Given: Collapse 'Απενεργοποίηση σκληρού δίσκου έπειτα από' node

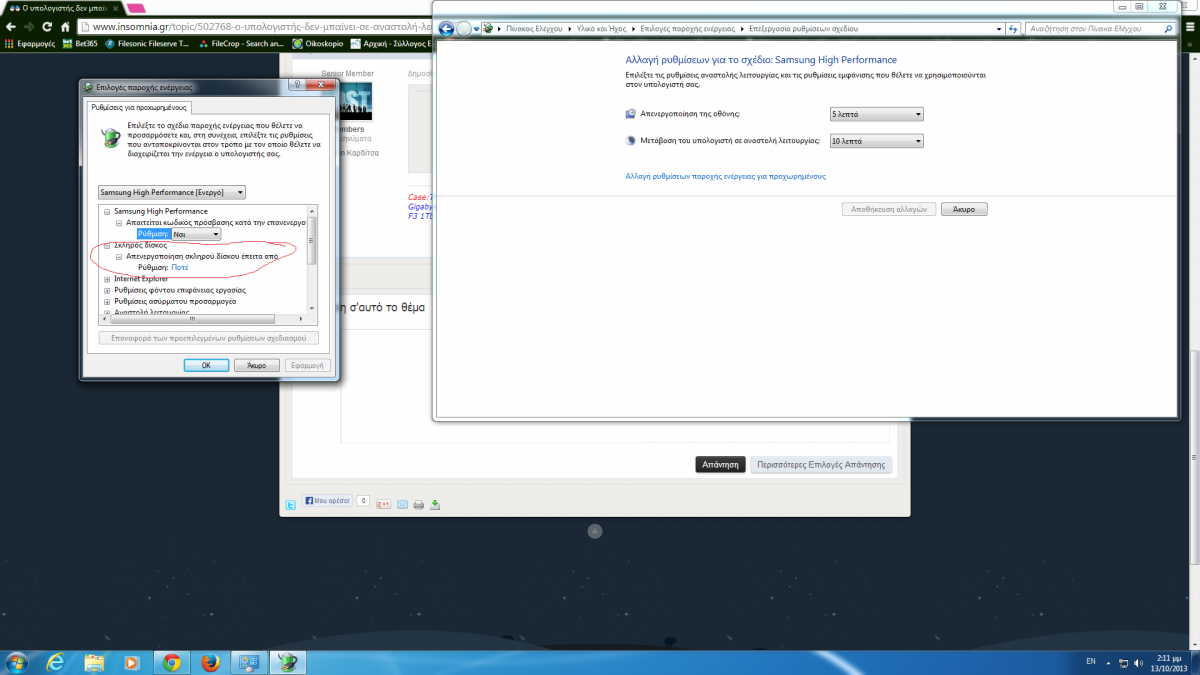Looking at the screenshot, I should [119, 256].
